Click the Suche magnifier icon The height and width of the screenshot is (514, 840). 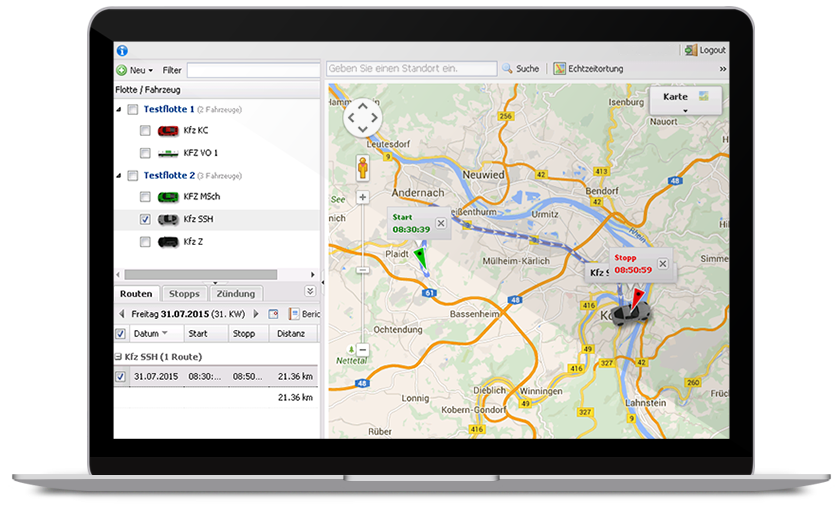(507, 69)
